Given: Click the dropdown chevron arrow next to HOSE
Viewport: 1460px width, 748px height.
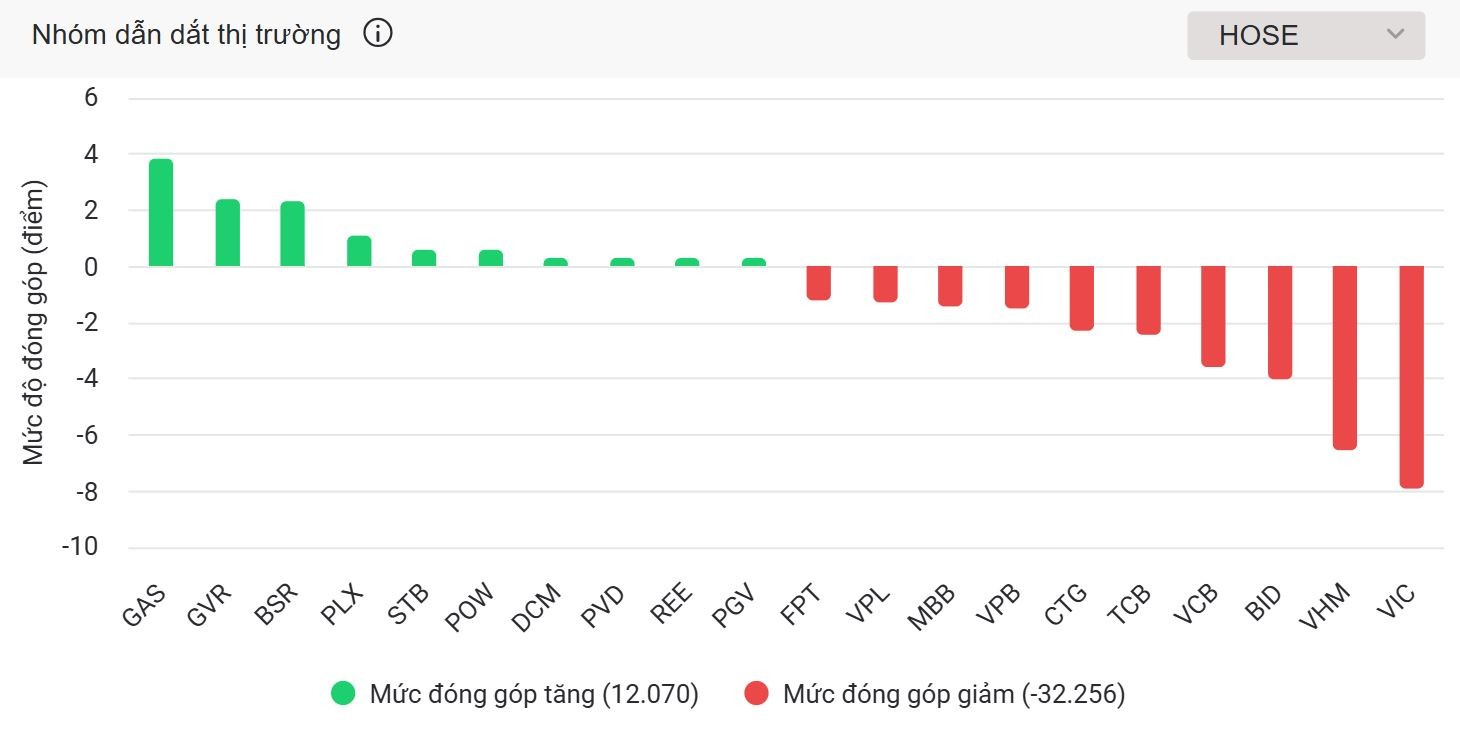Looking at the screenshot, I should pos(1396,35).
